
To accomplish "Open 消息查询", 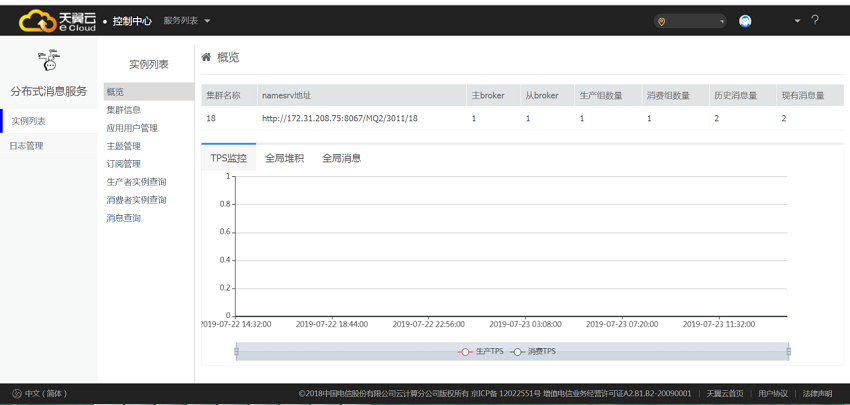I will pyautogui.click(x=124, y=218).
